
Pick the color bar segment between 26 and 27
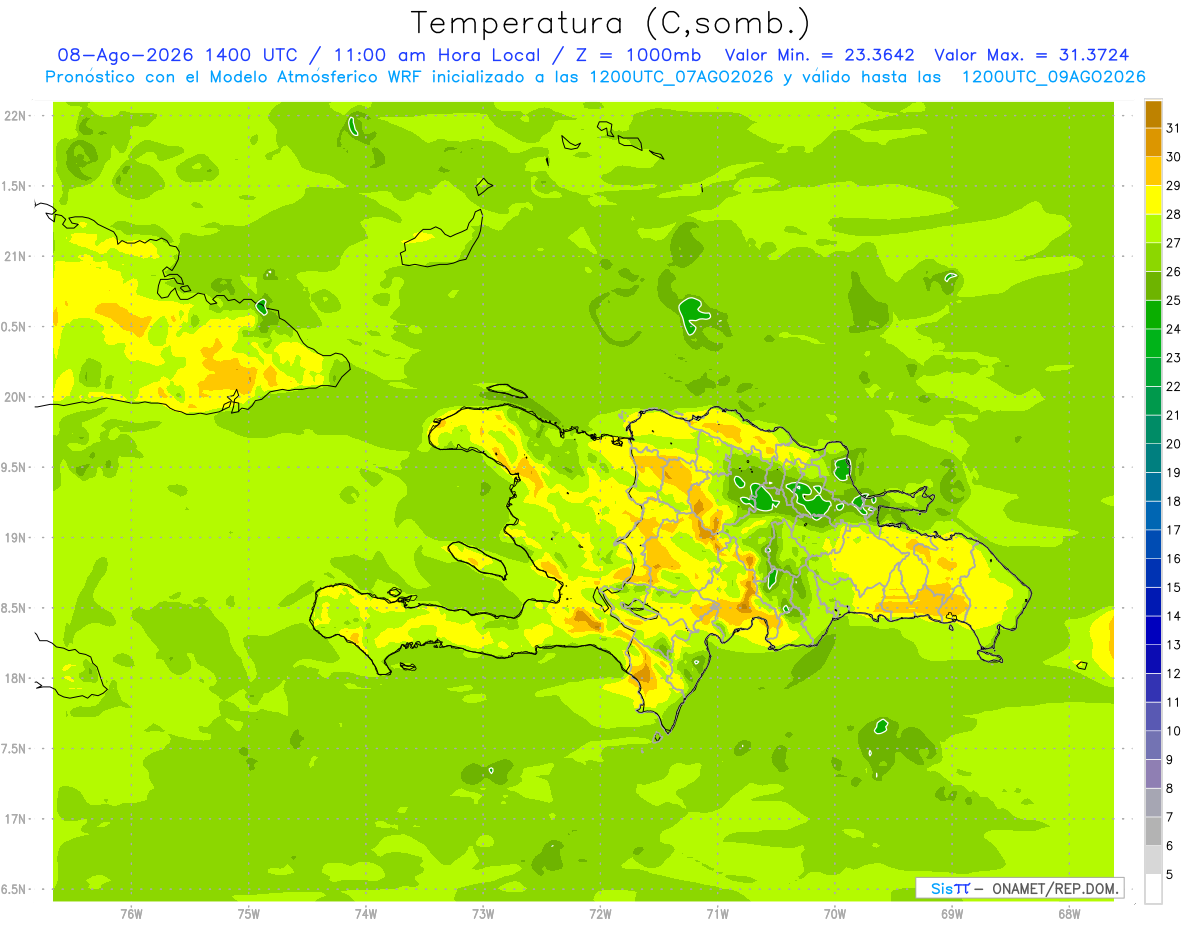coord(1153,257)
